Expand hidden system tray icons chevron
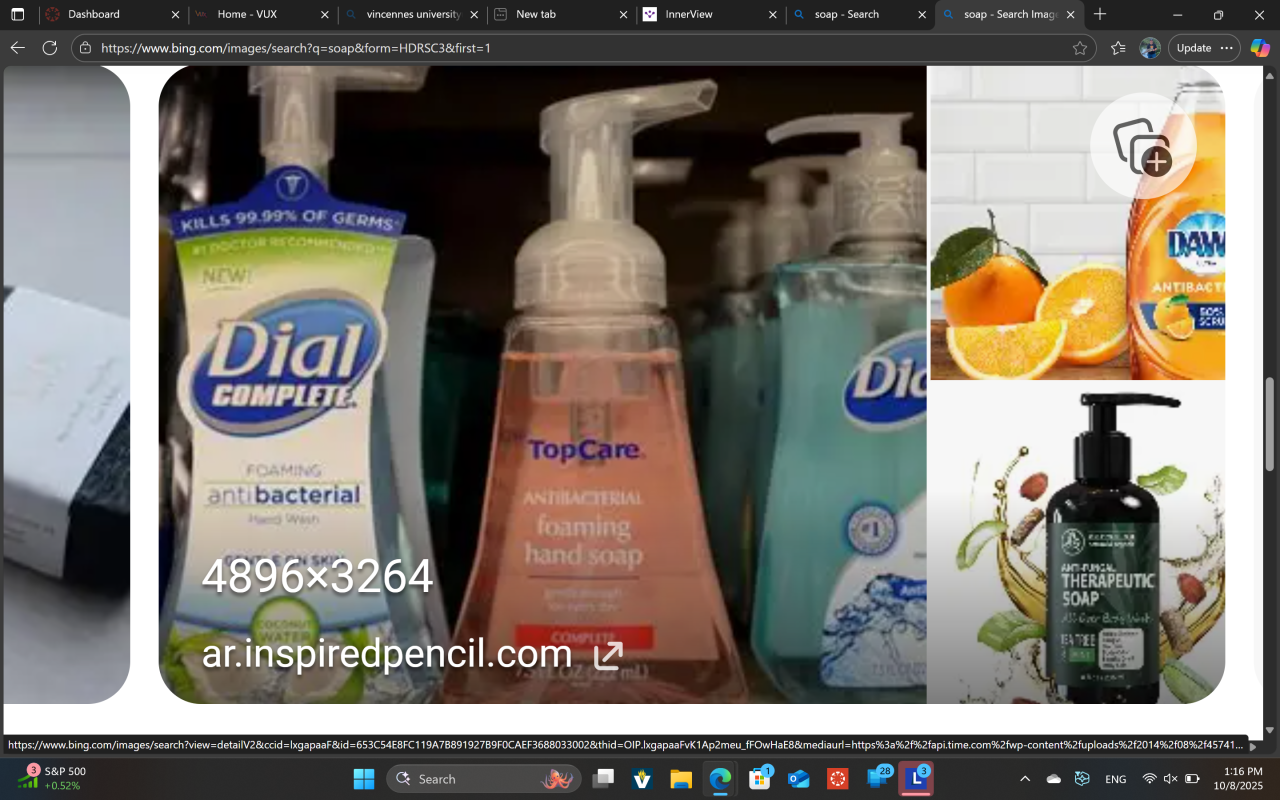This screenshot has width=1280, height=800. 1024,779
